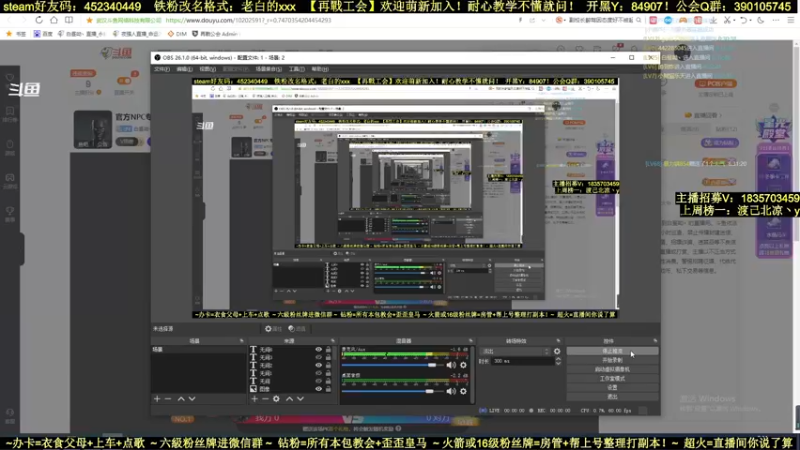The width and height of the screenshot is (800, 450).
Task: Select the 图像 image source row
Action: (x=291, y=389)
